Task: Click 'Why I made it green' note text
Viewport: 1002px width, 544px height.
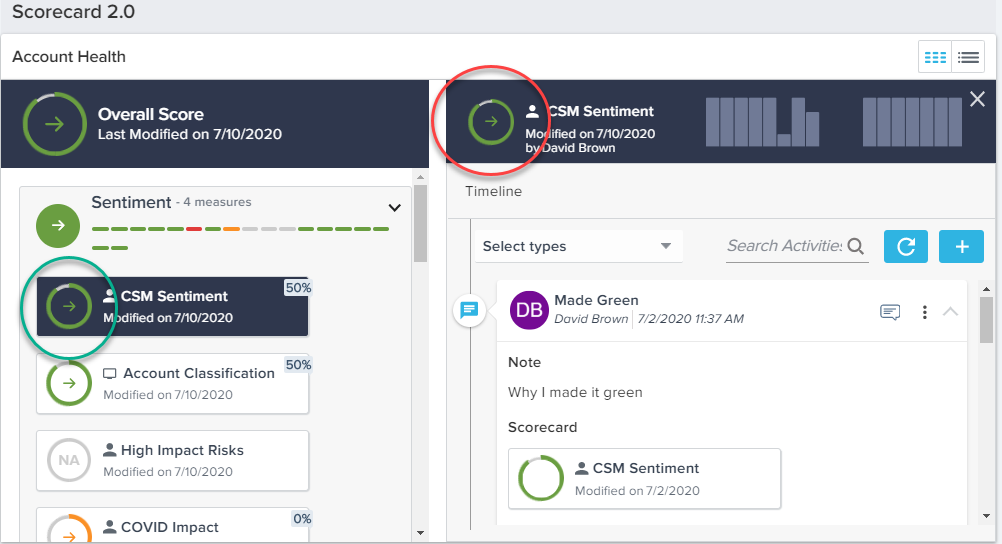Action: click(575, 392)
